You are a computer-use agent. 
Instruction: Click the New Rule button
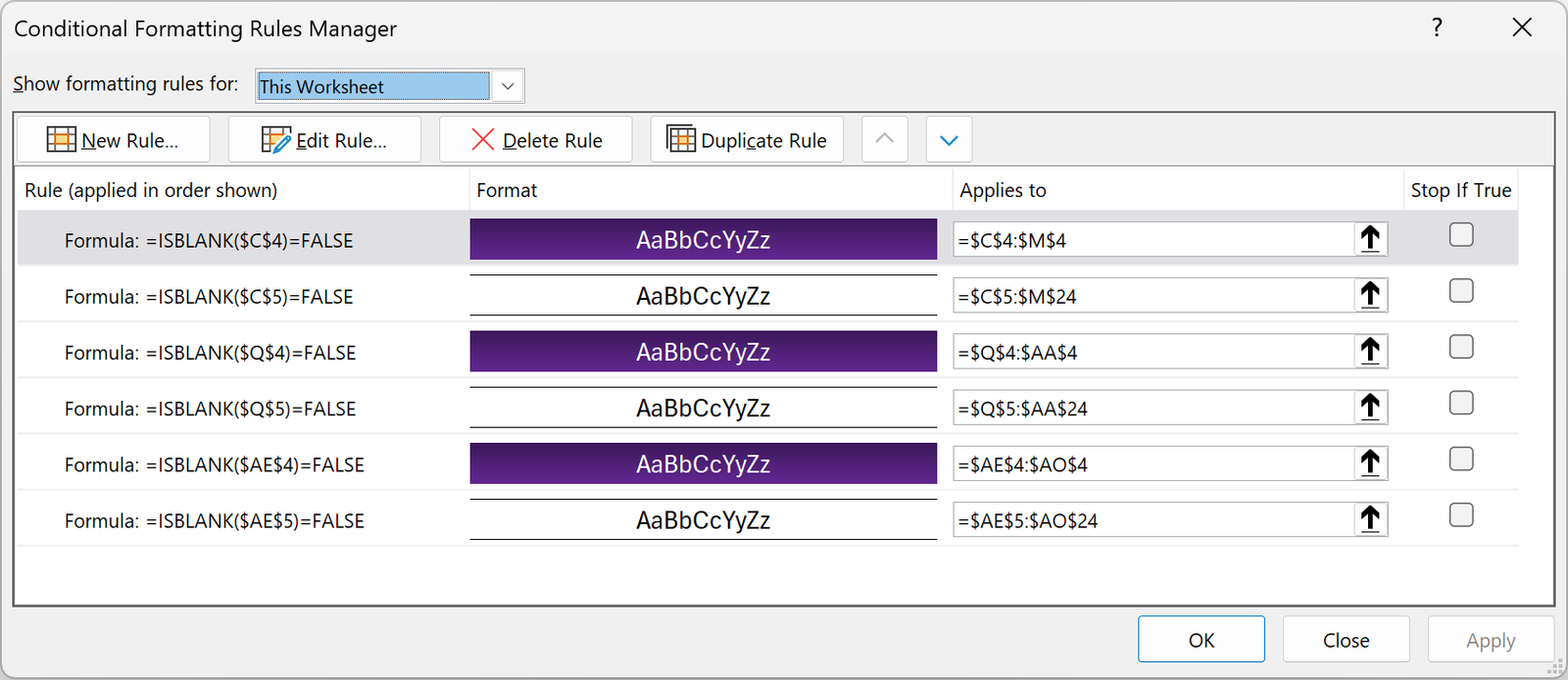click(114, 140)
